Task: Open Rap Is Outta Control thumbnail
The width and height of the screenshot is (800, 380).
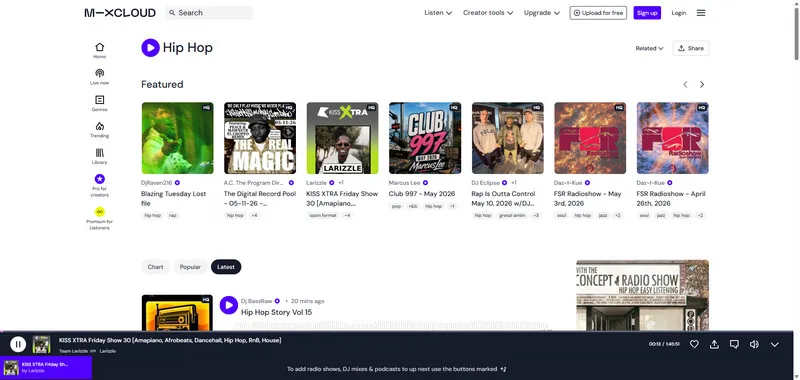Action: pyautogui.click(x=508, y=138)
